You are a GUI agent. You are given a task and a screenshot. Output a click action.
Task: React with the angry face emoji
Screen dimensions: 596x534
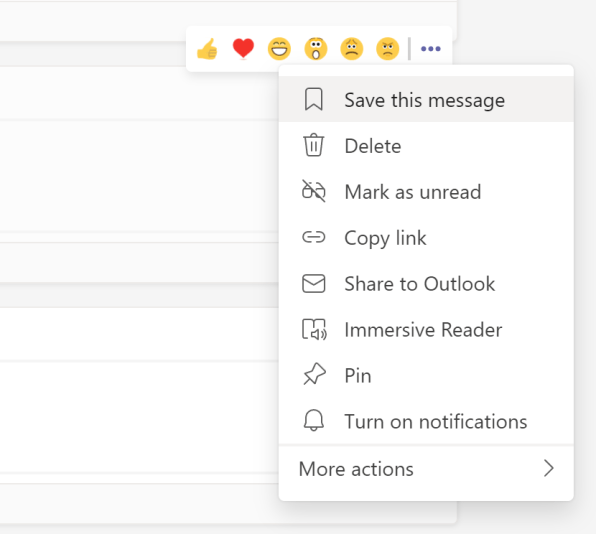(388, 49)
